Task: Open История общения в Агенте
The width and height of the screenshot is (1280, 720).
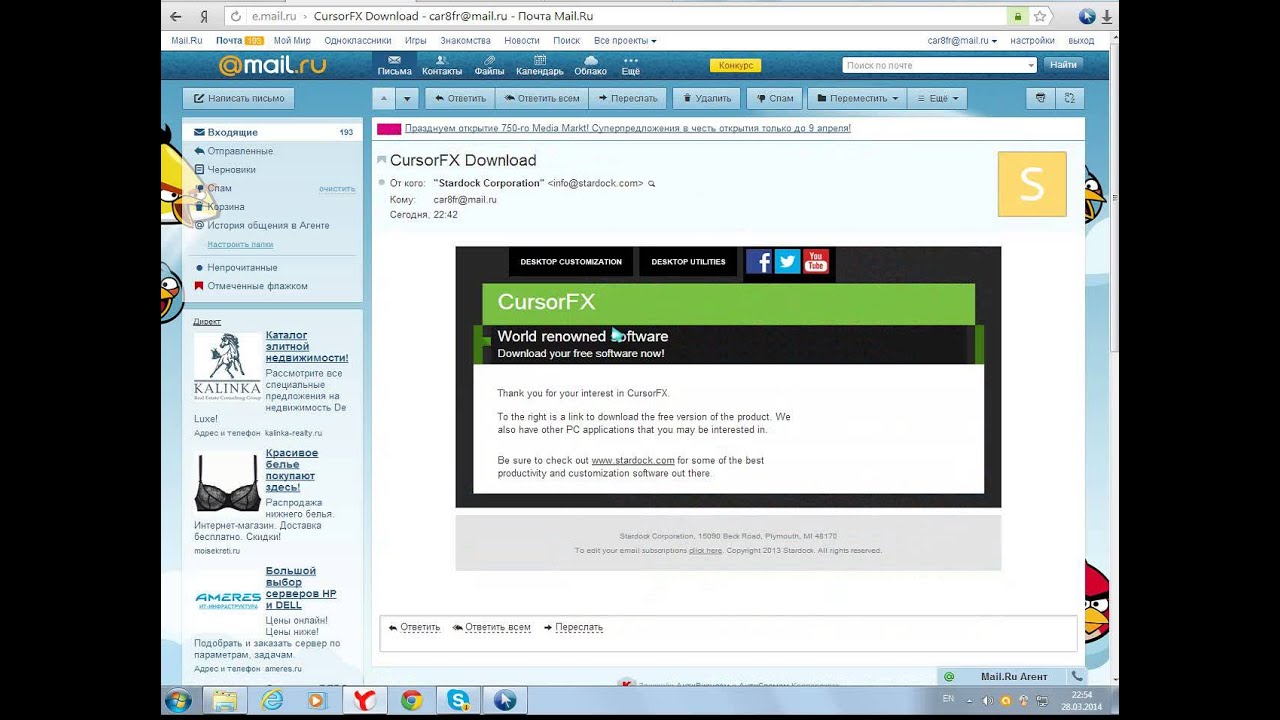Action: (268, 226)
